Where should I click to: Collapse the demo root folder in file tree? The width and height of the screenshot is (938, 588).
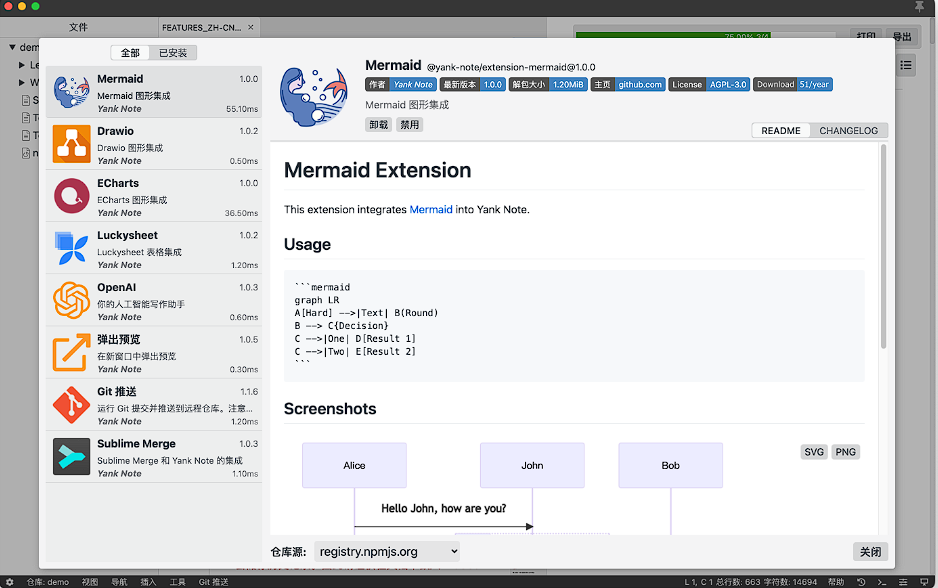(x=12, y=47)
